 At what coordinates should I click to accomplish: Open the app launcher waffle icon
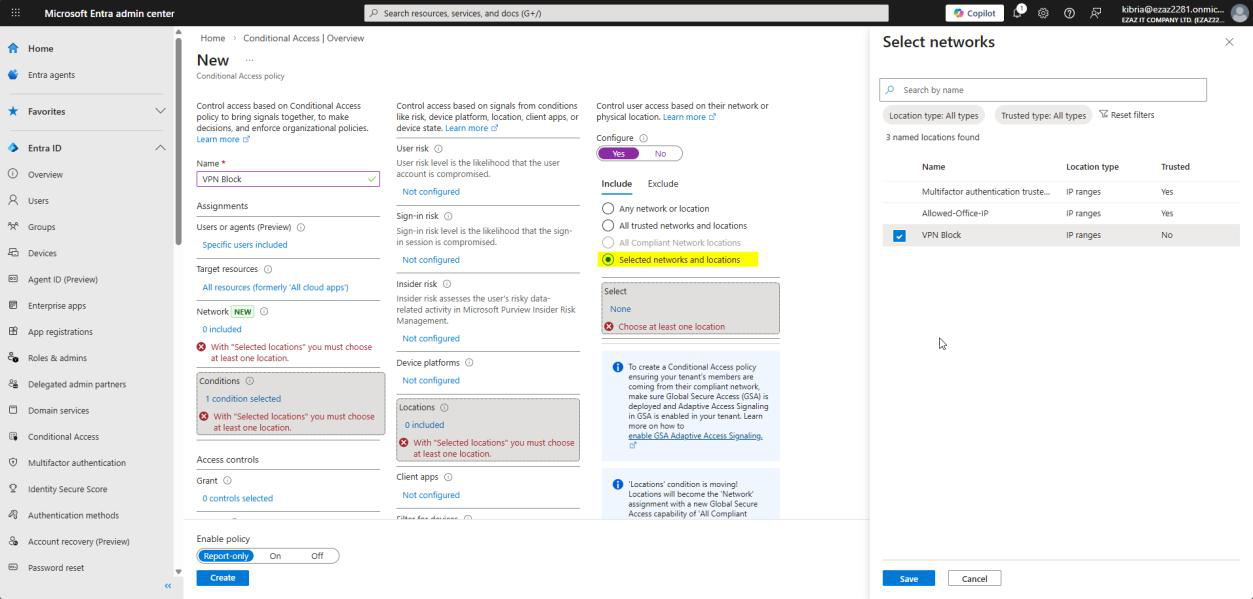click(15, 13)
